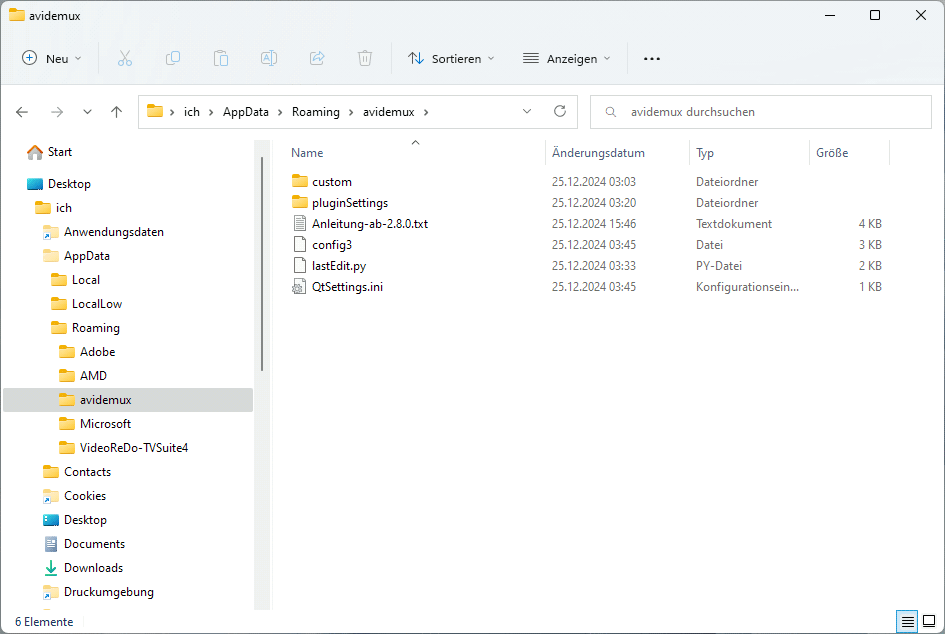945x634 pixels.
Task: Click the chevron after avidemux in path
Action: coord(425,112)
